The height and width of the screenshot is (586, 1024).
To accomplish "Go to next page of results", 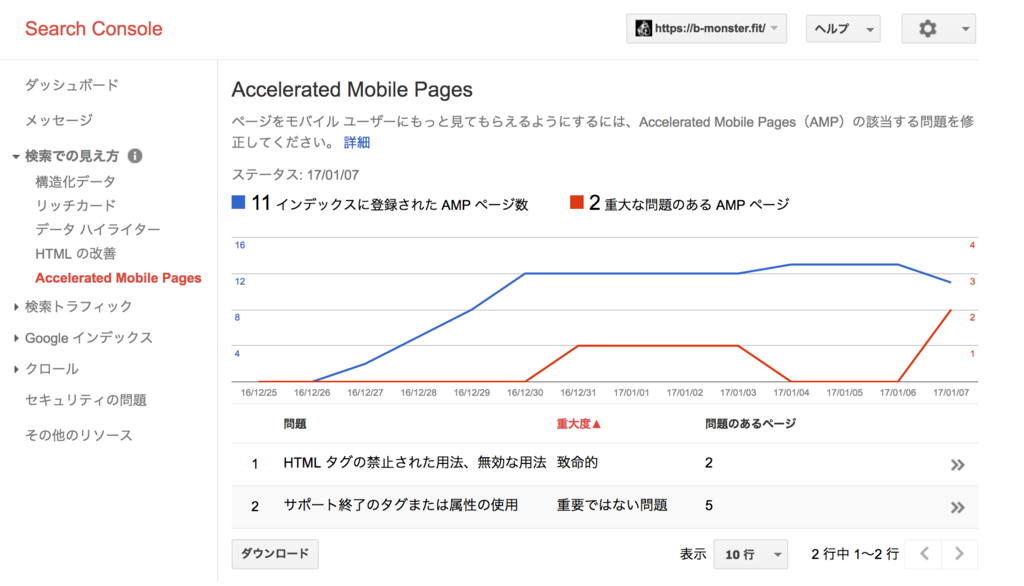I will tap(959, 554).
